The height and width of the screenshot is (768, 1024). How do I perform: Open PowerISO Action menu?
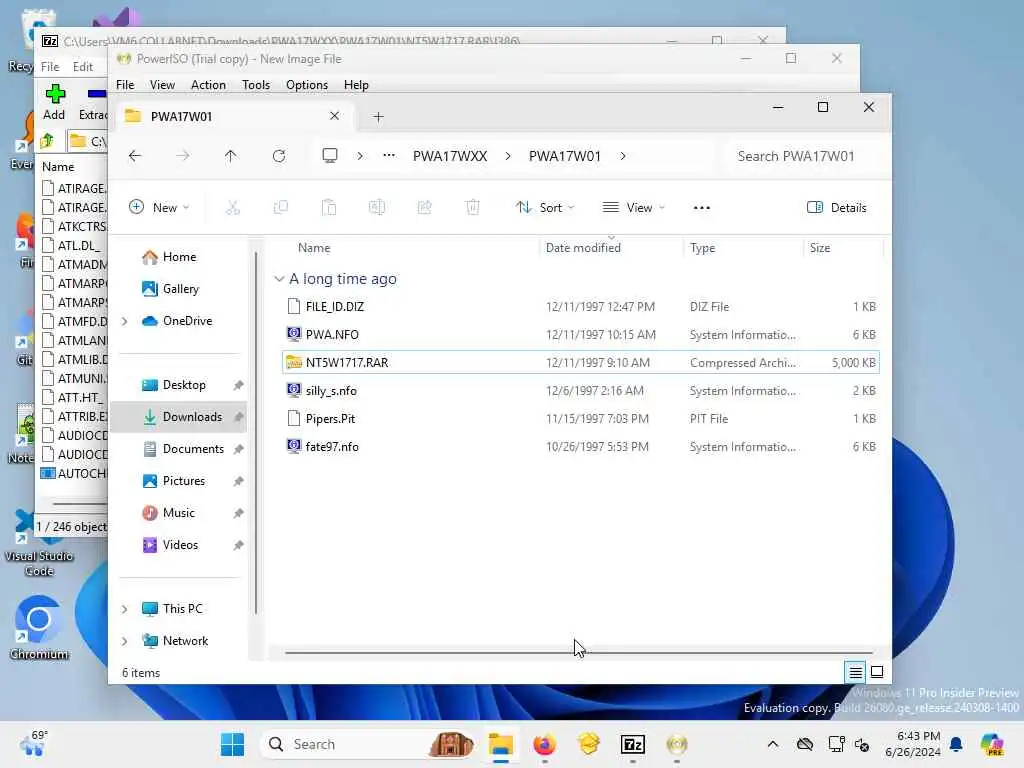(208, 85)
